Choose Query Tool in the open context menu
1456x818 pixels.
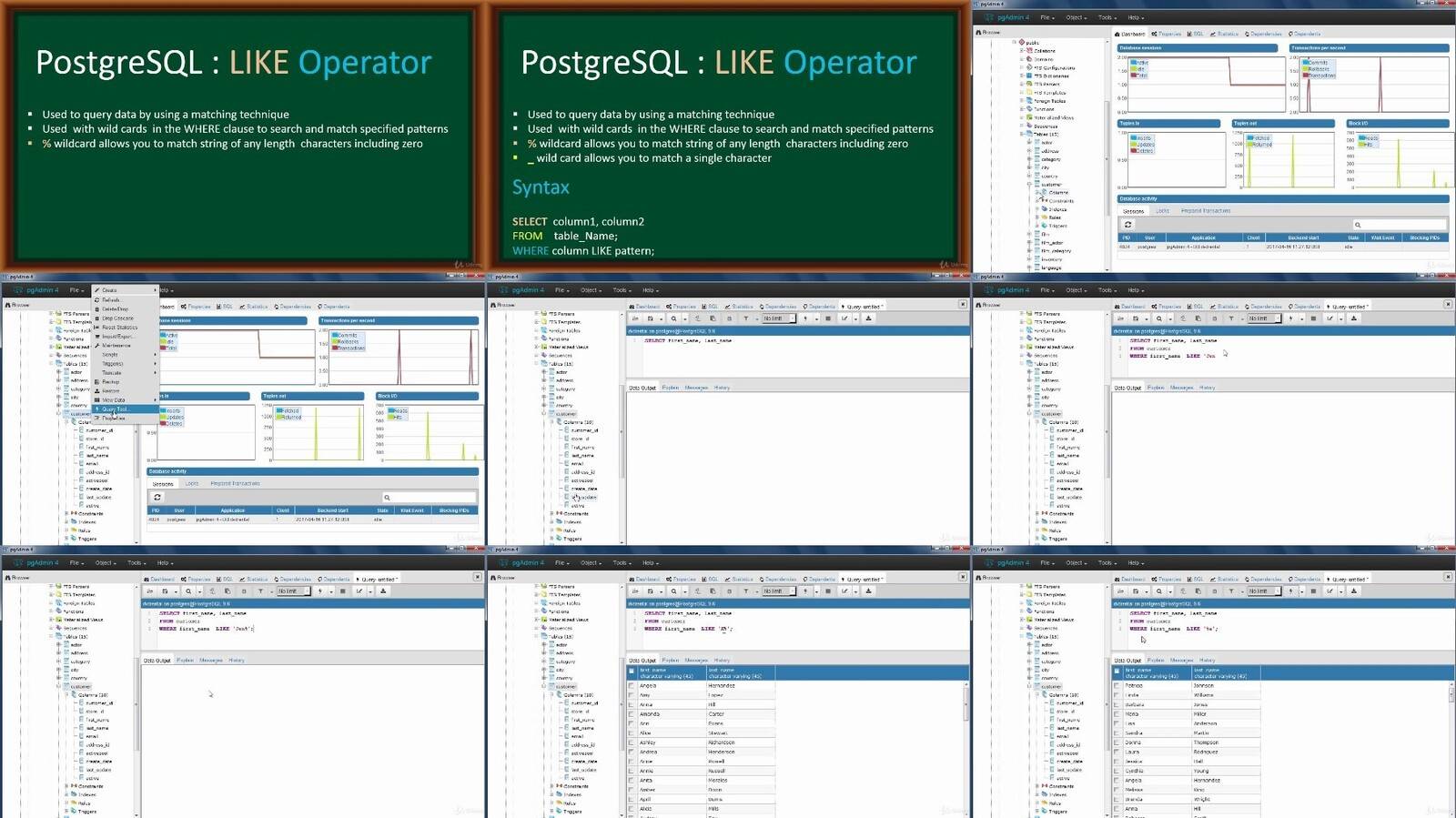pos(125,409)
